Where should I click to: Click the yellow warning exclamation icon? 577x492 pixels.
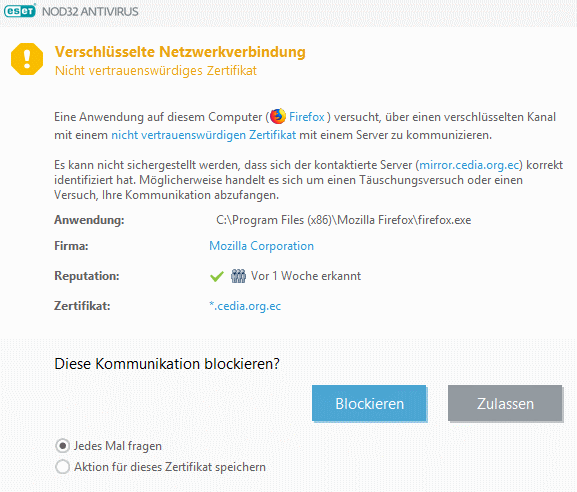[x=27, y=59]
